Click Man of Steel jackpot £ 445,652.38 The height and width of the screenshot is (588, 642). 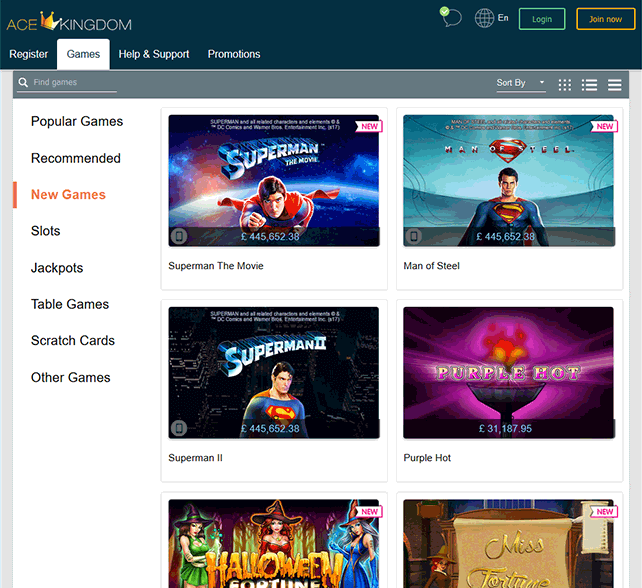[x=505, y=237]
